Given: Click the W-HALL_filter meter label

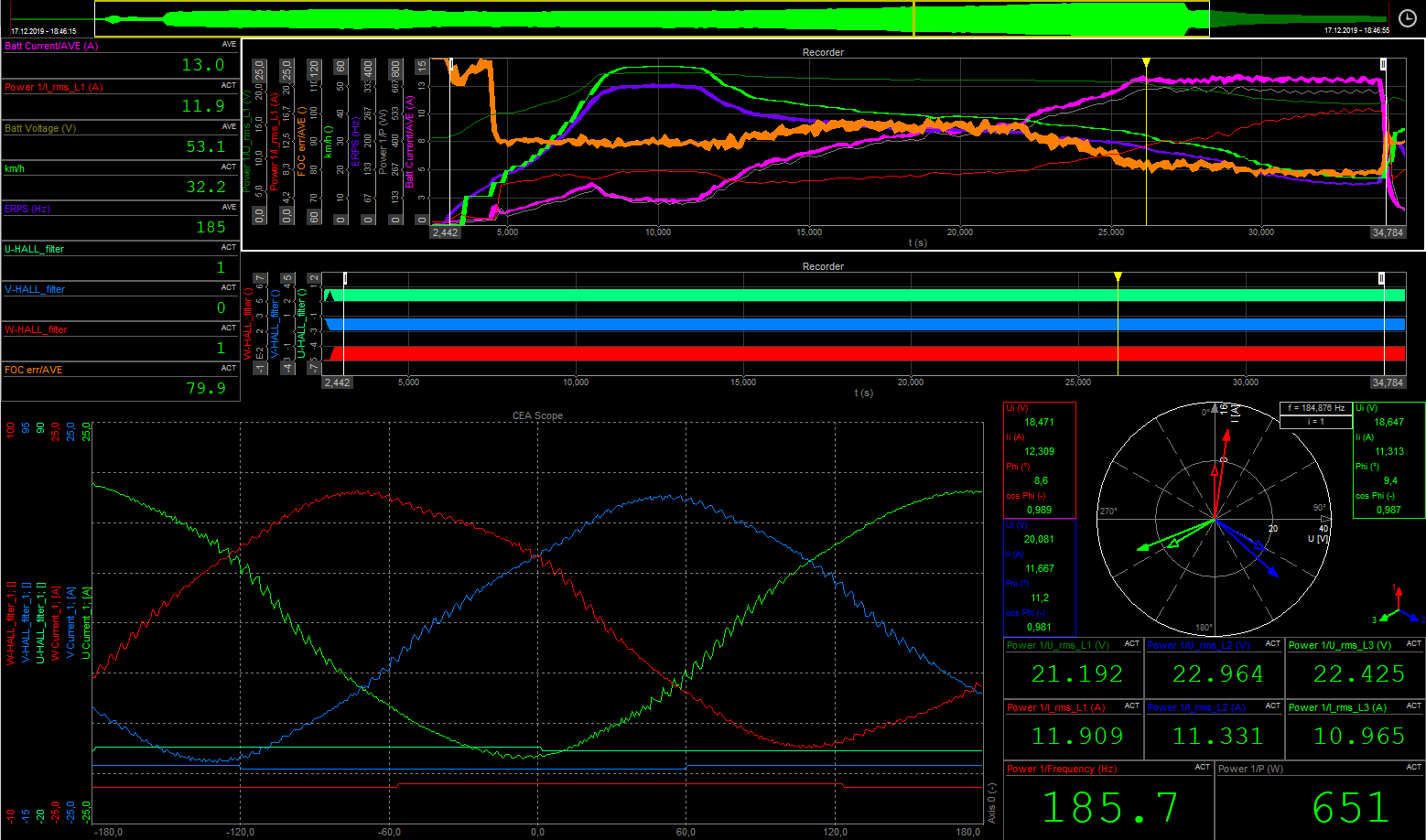Looking at the screenshot, I should click(36, 329).
